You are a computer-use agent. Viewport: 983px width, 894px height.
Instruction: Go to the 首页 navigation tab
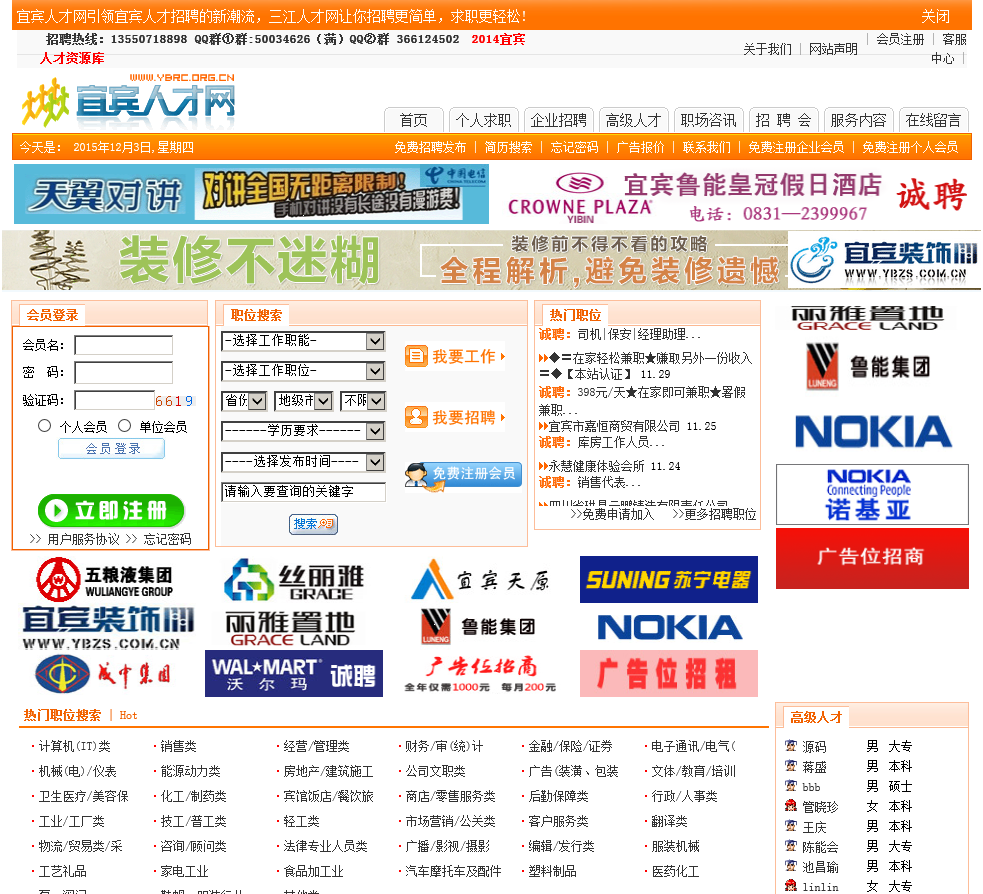click(414, 120)
